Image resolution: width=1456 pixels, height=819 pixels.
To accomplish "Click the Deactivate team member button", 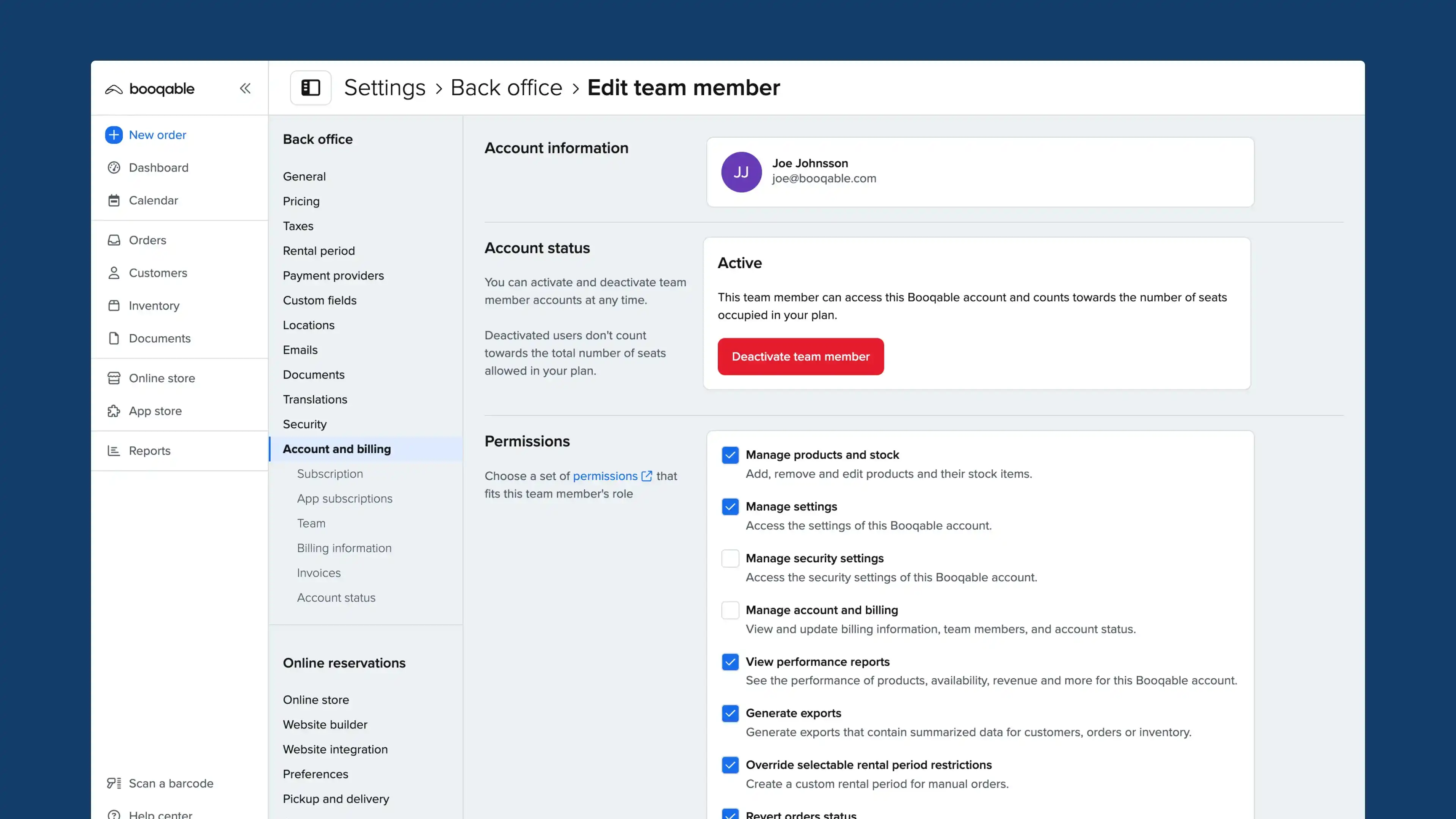I will pyautogui.click(x=800, y=356).
